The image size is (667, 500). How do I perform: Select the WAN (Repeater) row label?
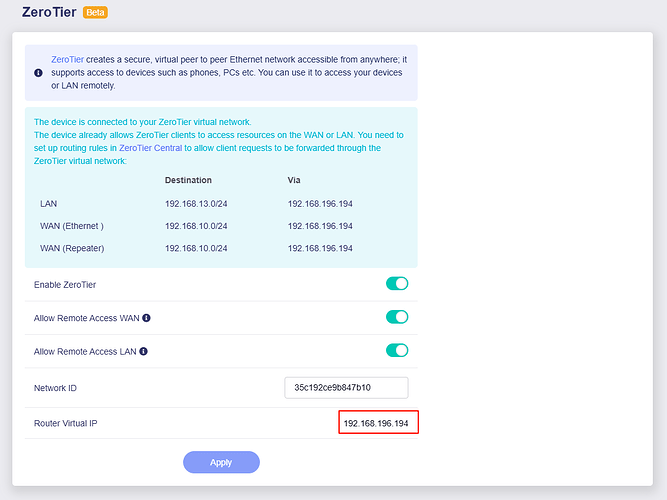[x=72, y=247]
